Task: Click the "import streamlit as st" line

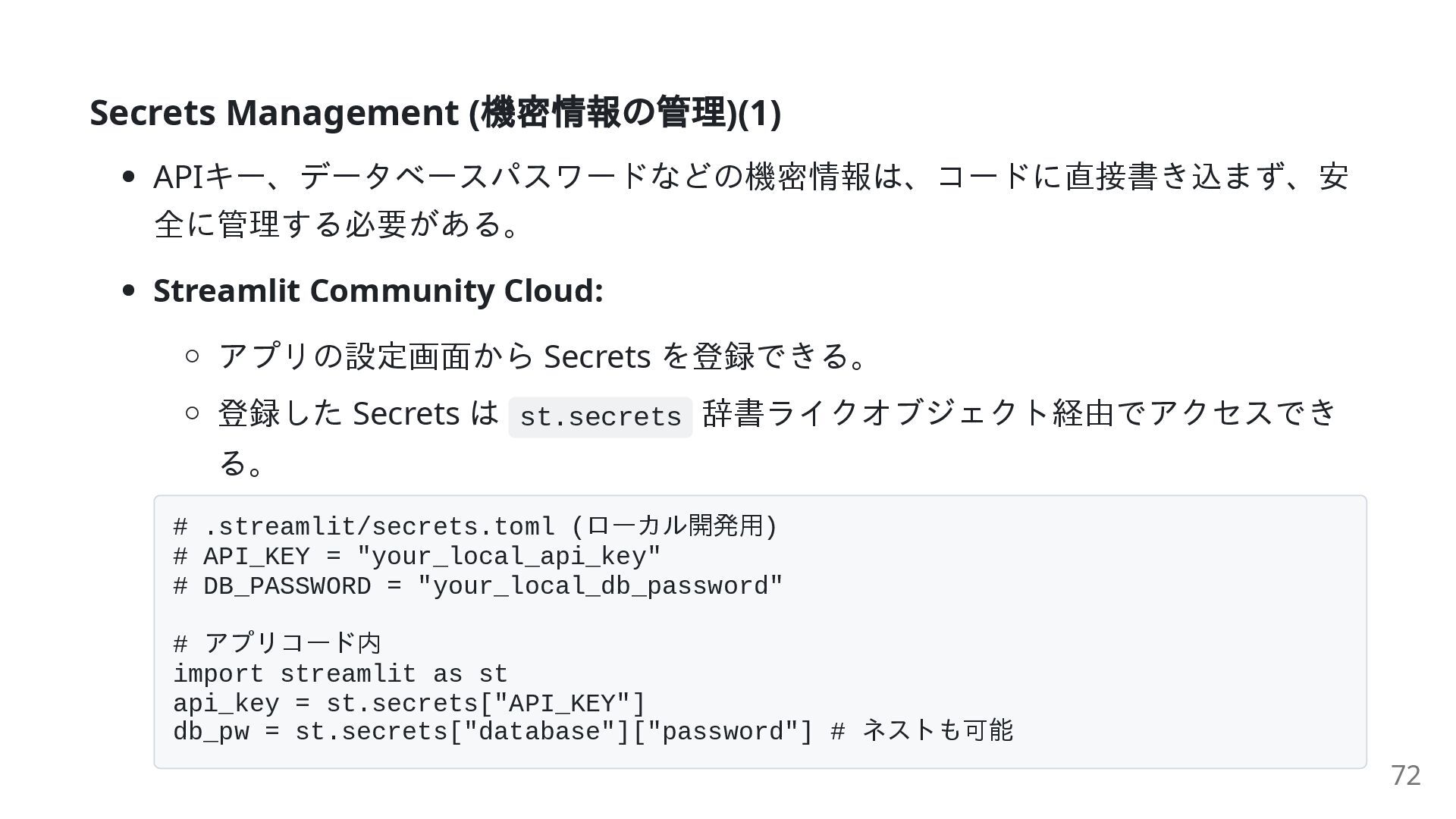Action: click(340, 674)
